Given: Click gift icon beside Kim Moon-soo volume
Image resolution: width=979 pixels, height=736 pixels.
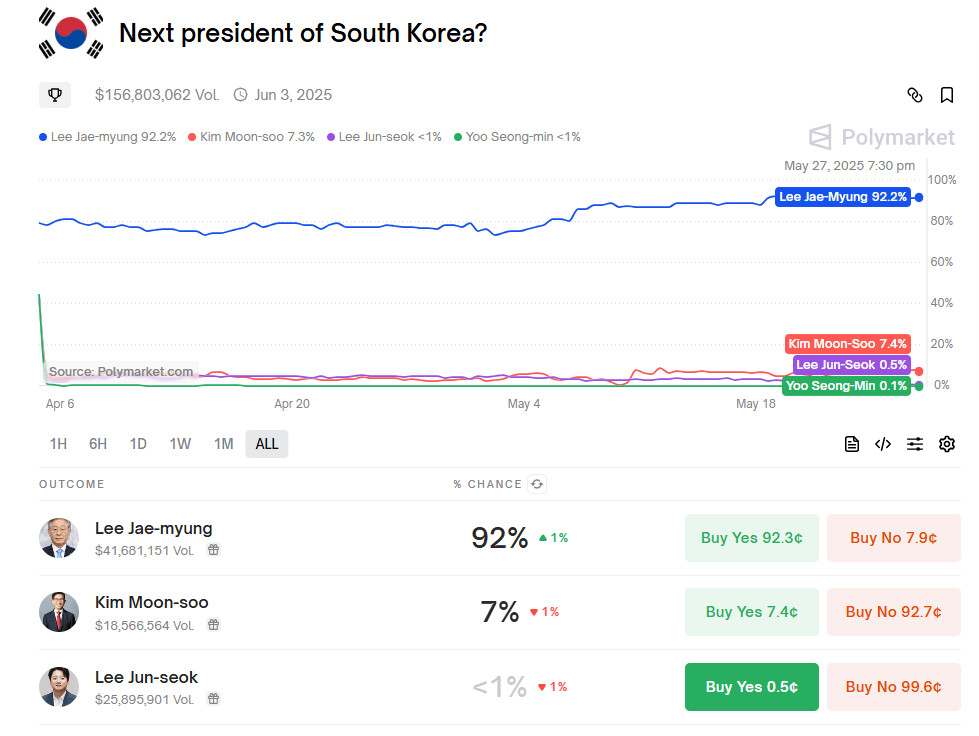Looking at the screenshot, I should click(x=213, y=625).
